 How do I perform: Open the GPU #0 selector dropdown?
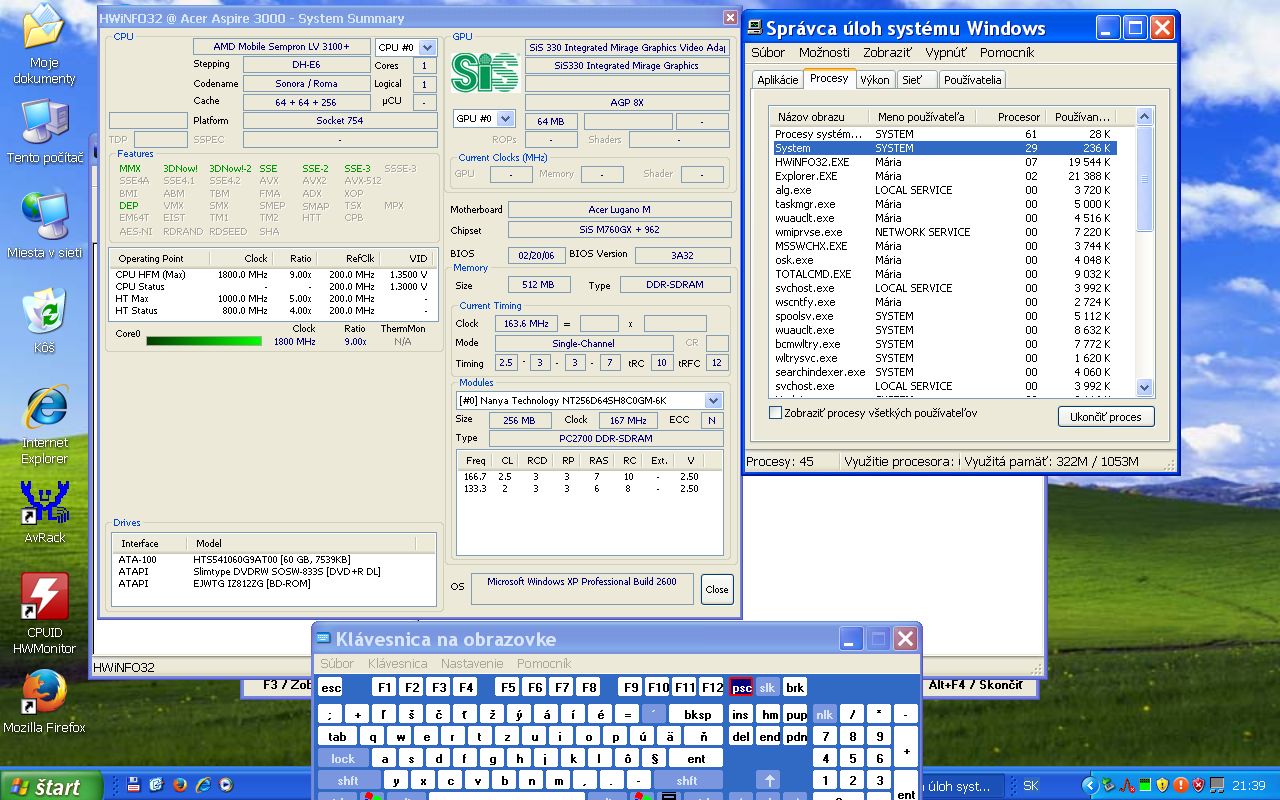[505, 118]
